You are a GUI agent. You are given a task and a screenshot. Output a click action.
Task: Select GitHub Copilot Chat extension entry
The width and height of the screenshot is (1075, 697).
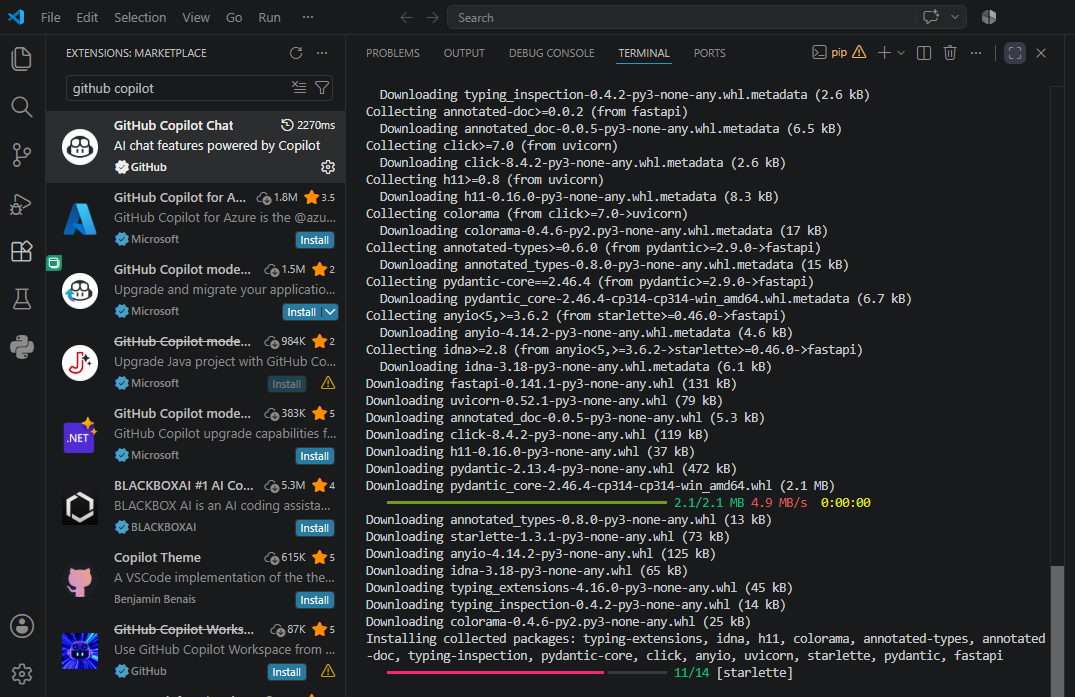click(195, 146)
